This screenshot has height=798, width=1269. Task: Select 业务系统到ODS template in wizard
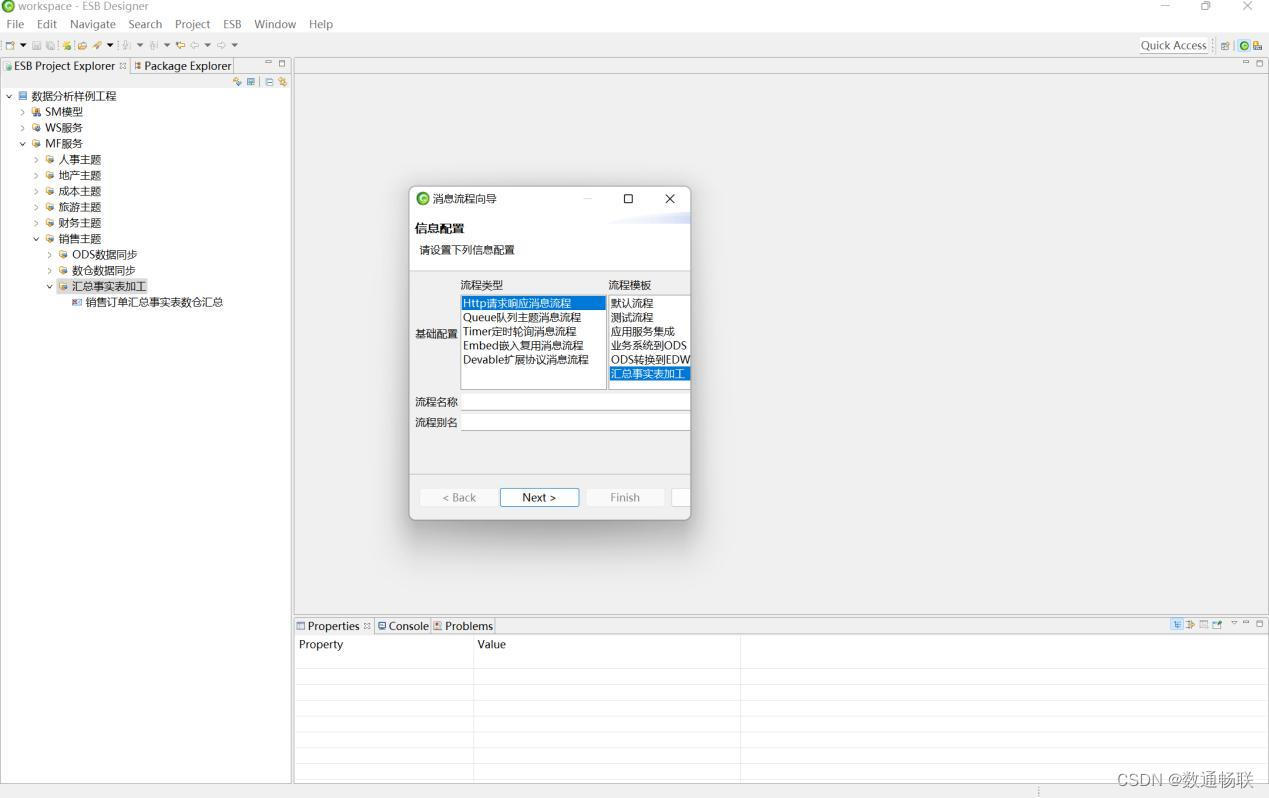tap(649, 345)
